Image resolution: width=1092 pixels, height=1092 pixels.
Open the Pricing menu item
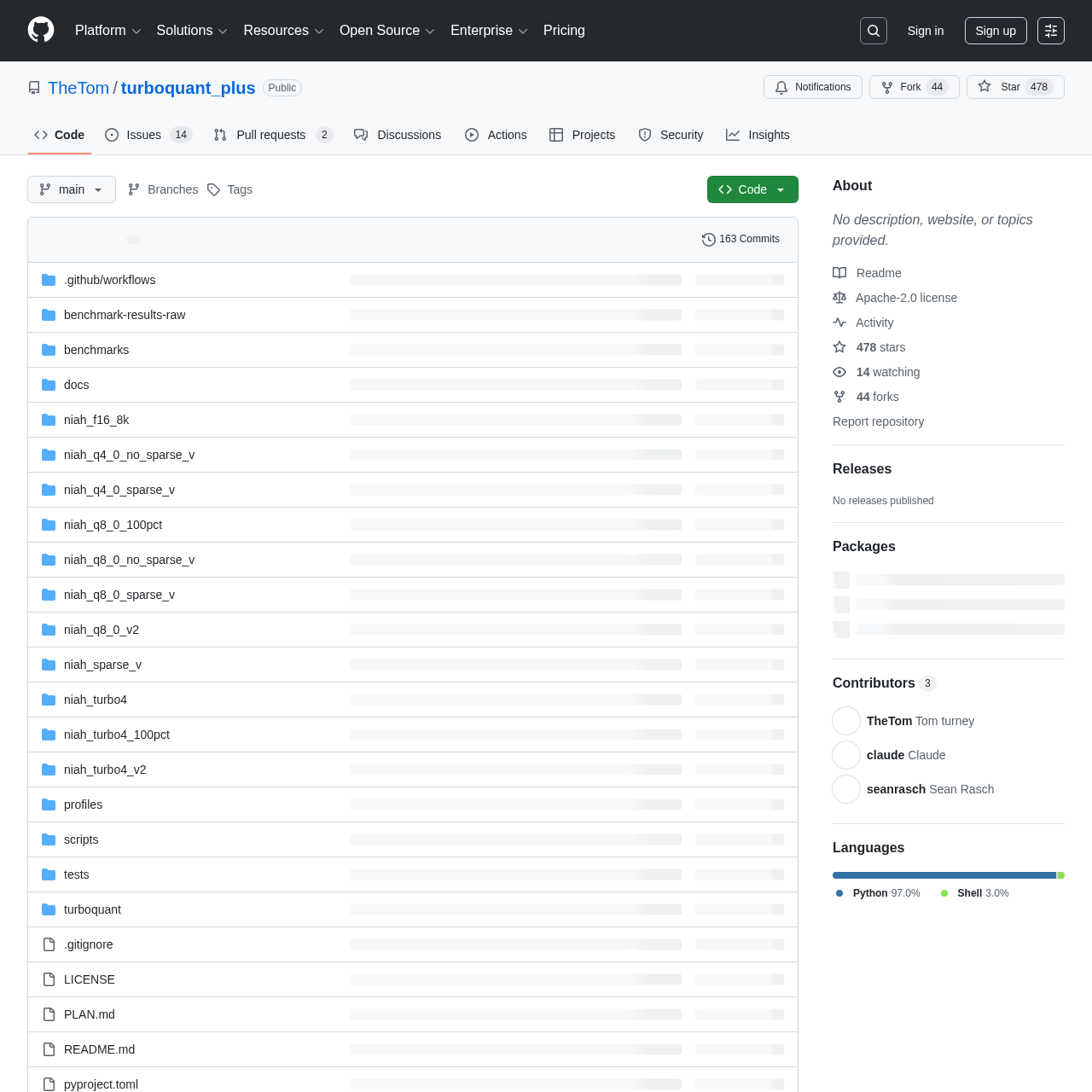(563, 31)
